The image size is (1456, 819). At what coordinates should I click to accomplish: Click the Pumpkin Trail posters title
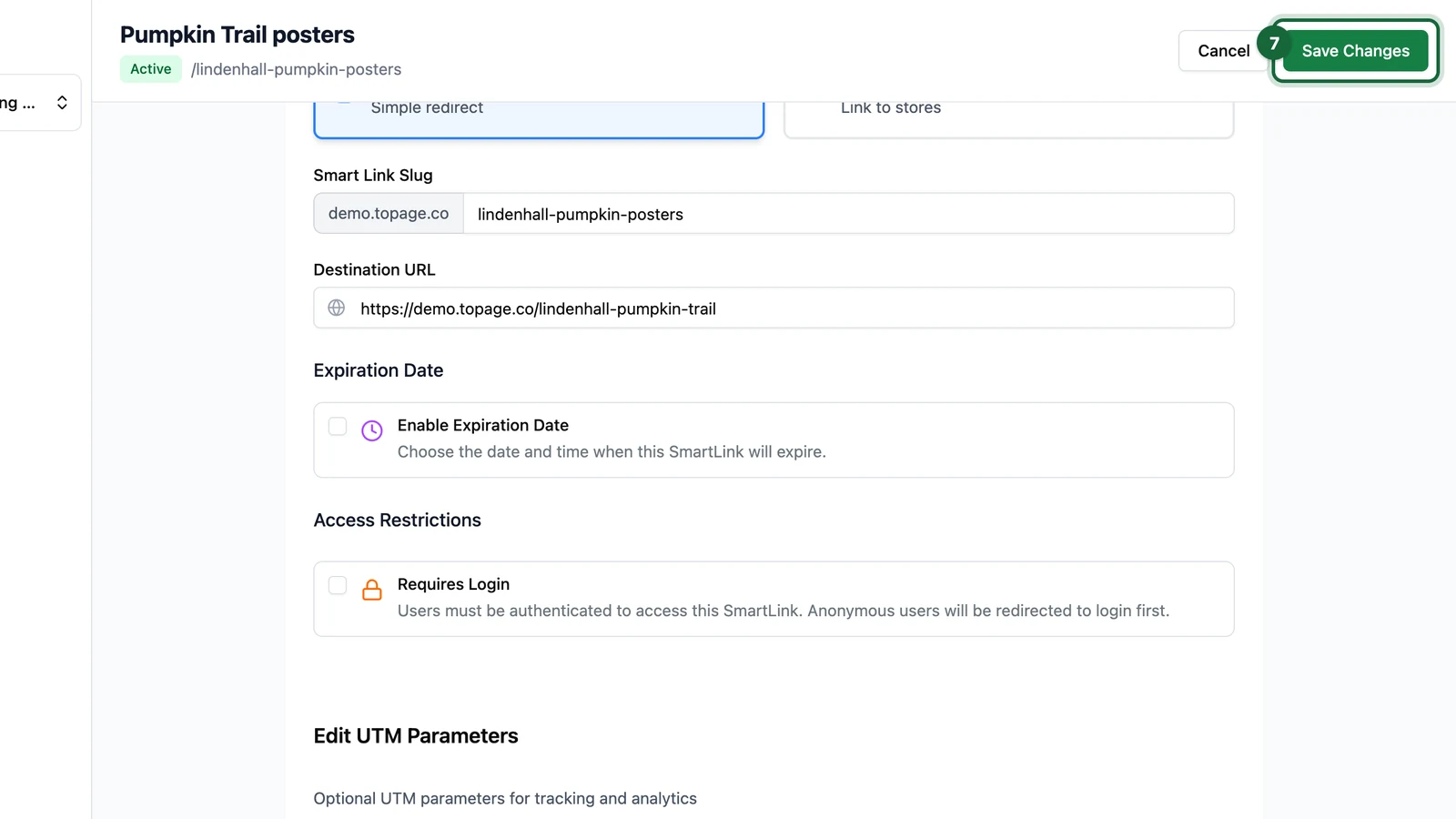pyautogui.click(x=238, y=35)
